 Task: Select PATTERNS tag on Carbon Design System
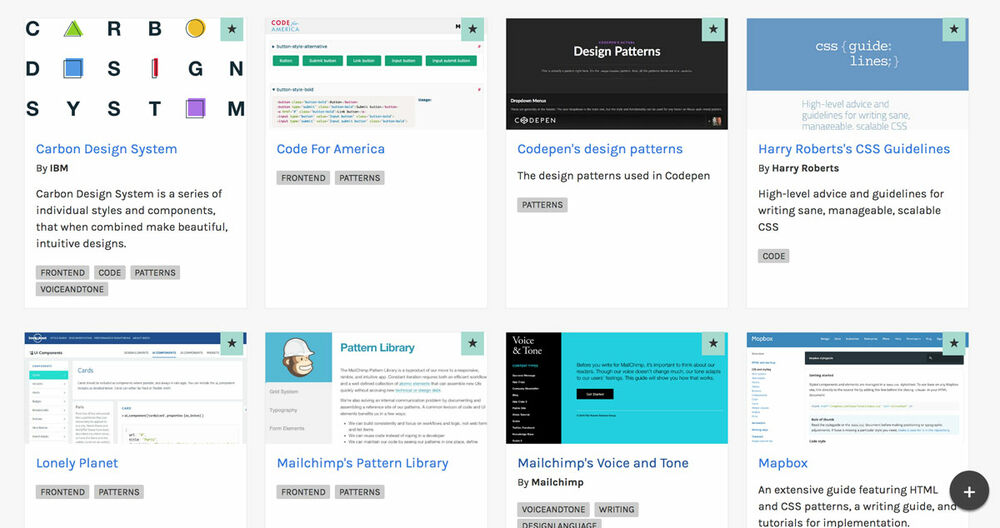[155, 273]
